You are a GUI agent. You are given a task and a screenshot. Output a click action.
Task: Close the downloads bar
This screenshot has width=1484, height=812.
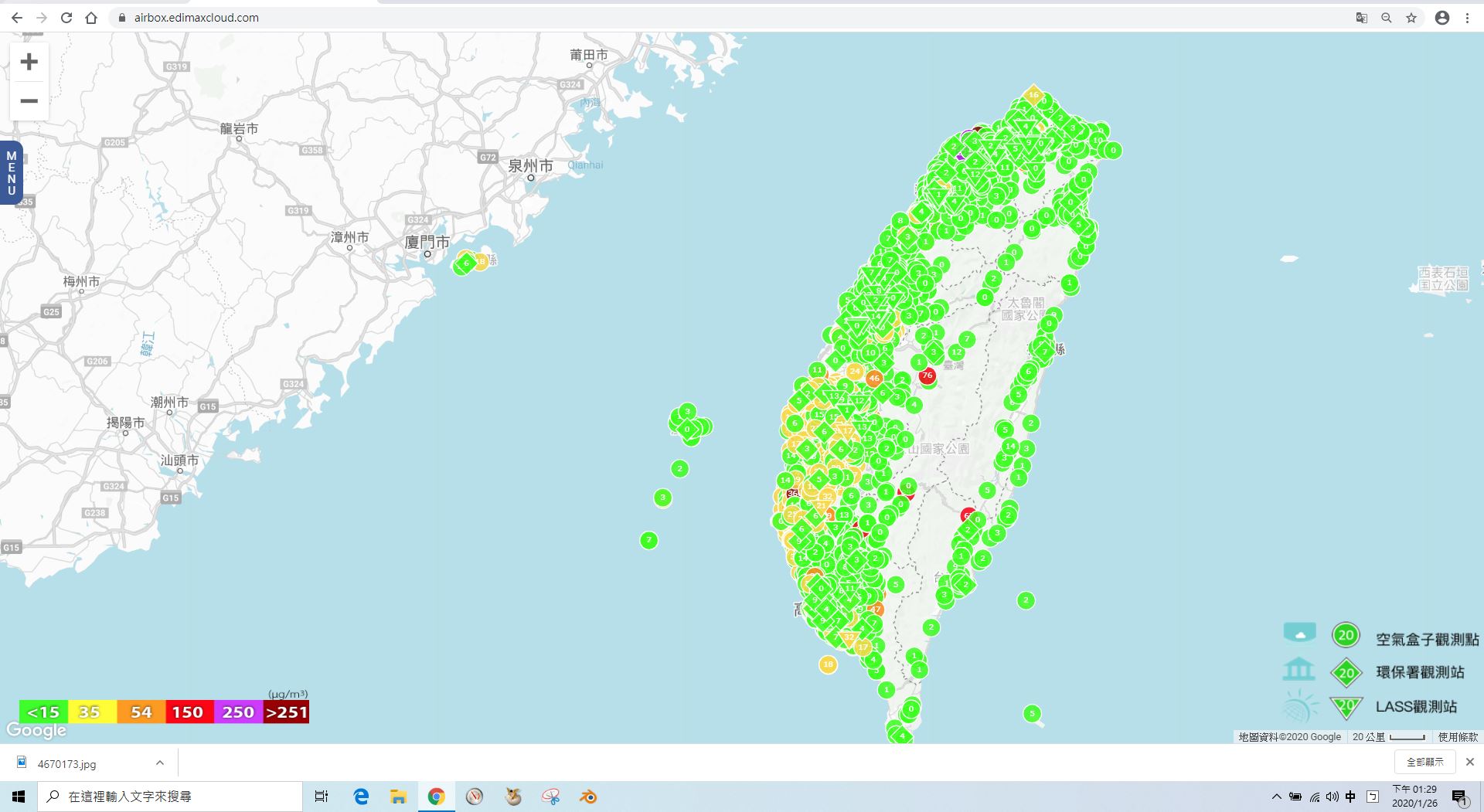click(1470, 762)
